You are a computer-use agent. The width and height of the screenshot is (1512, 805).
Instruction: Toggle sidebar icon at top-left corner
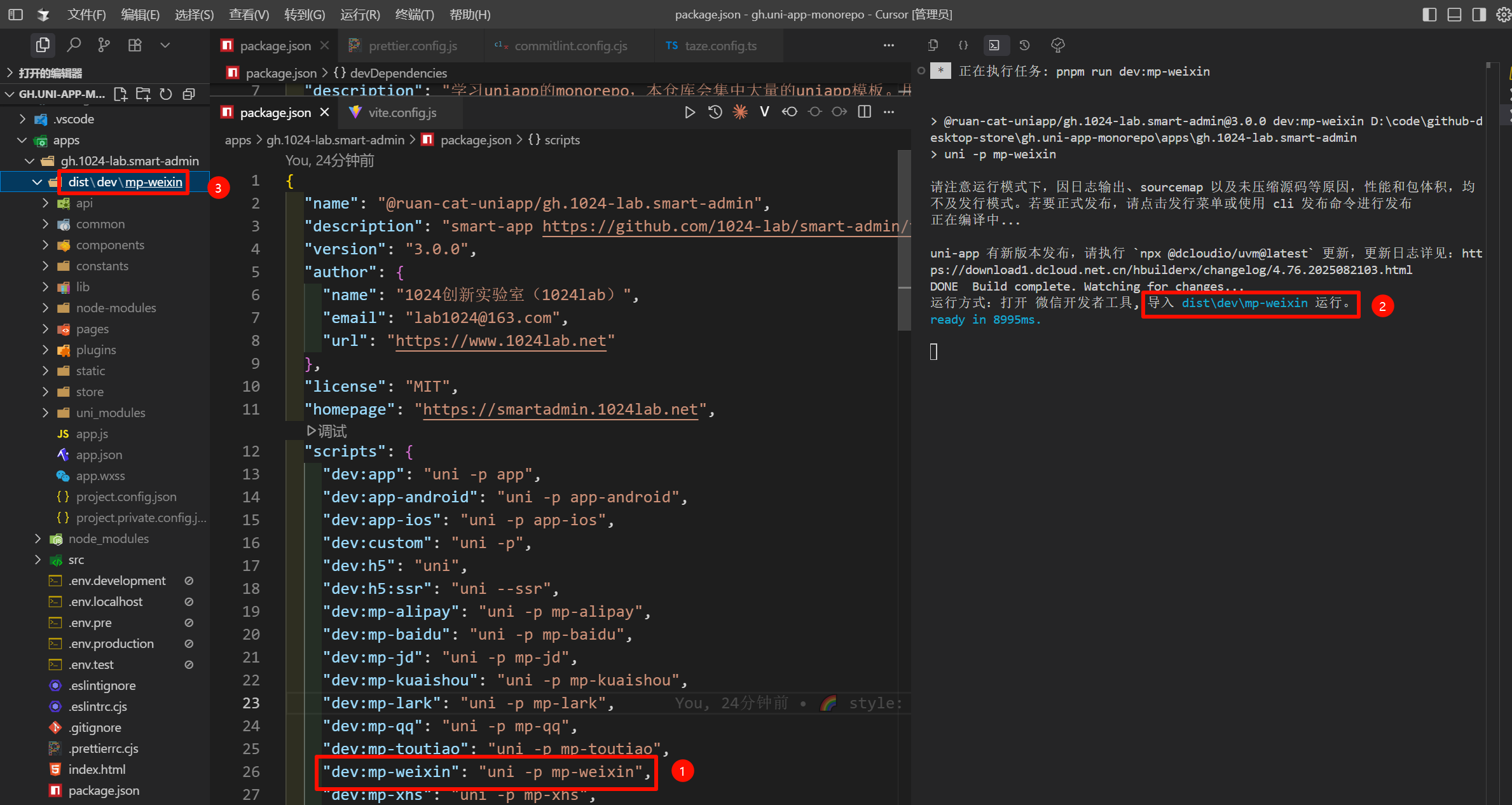tap(15, 14)
